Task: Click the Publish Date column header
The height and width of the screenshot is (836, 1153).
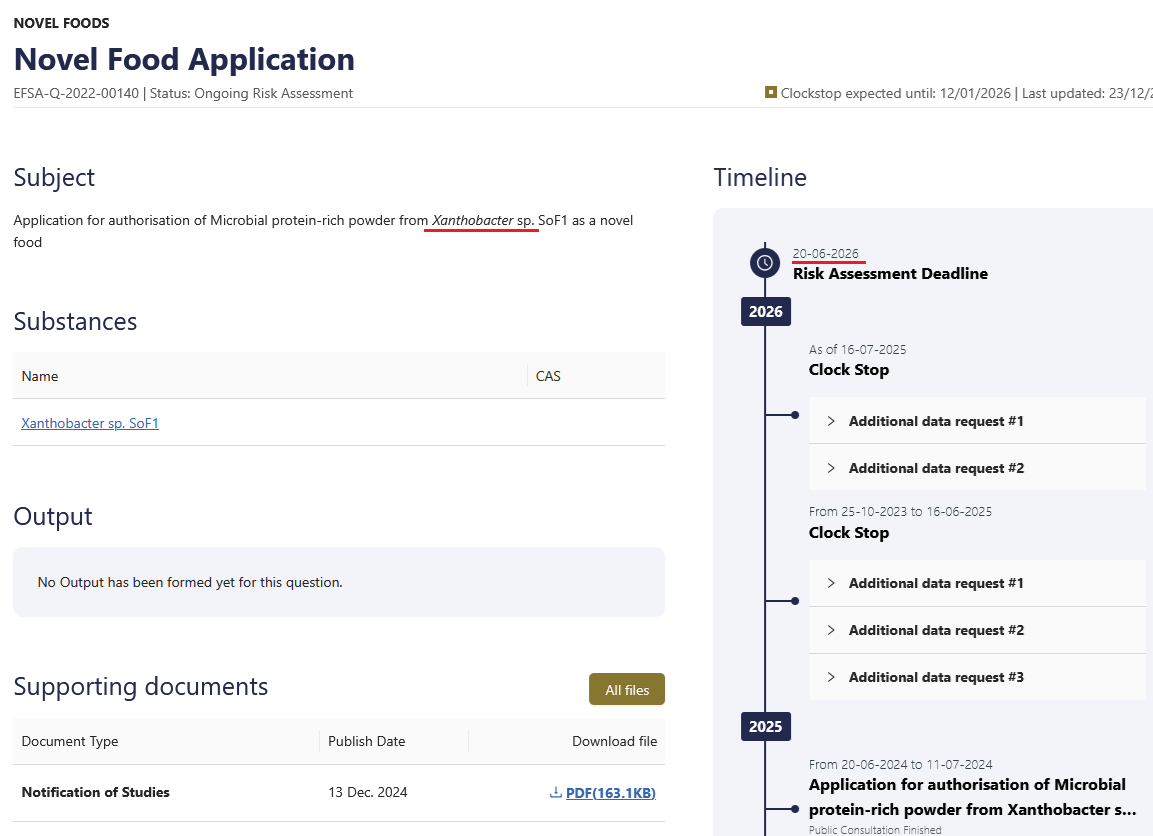Action: pyautogui.click(x=366, y=741)
